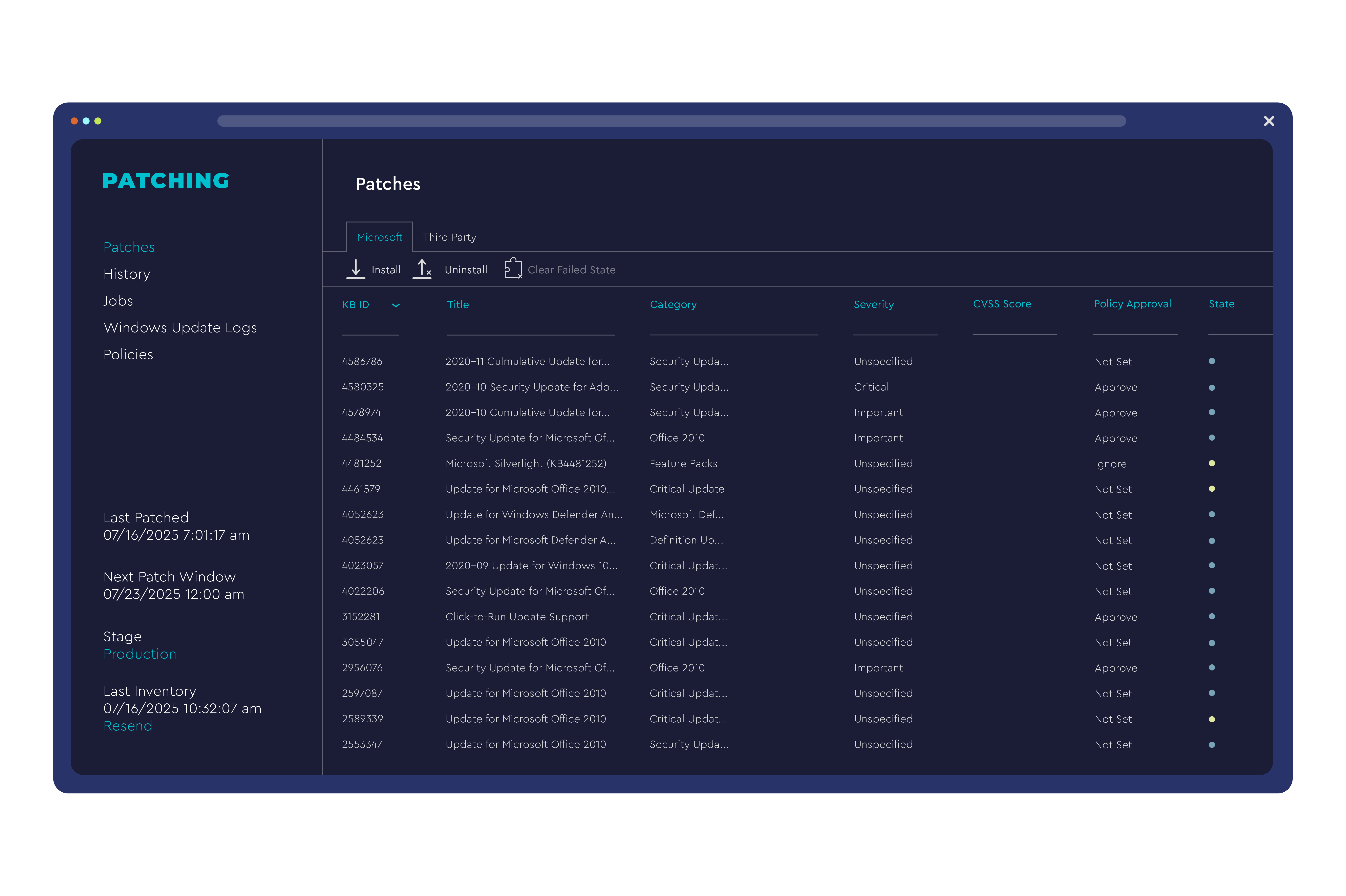Screen dimensions: 1346x896
Task: Click the address bar at window top
Action: point(671,121)
